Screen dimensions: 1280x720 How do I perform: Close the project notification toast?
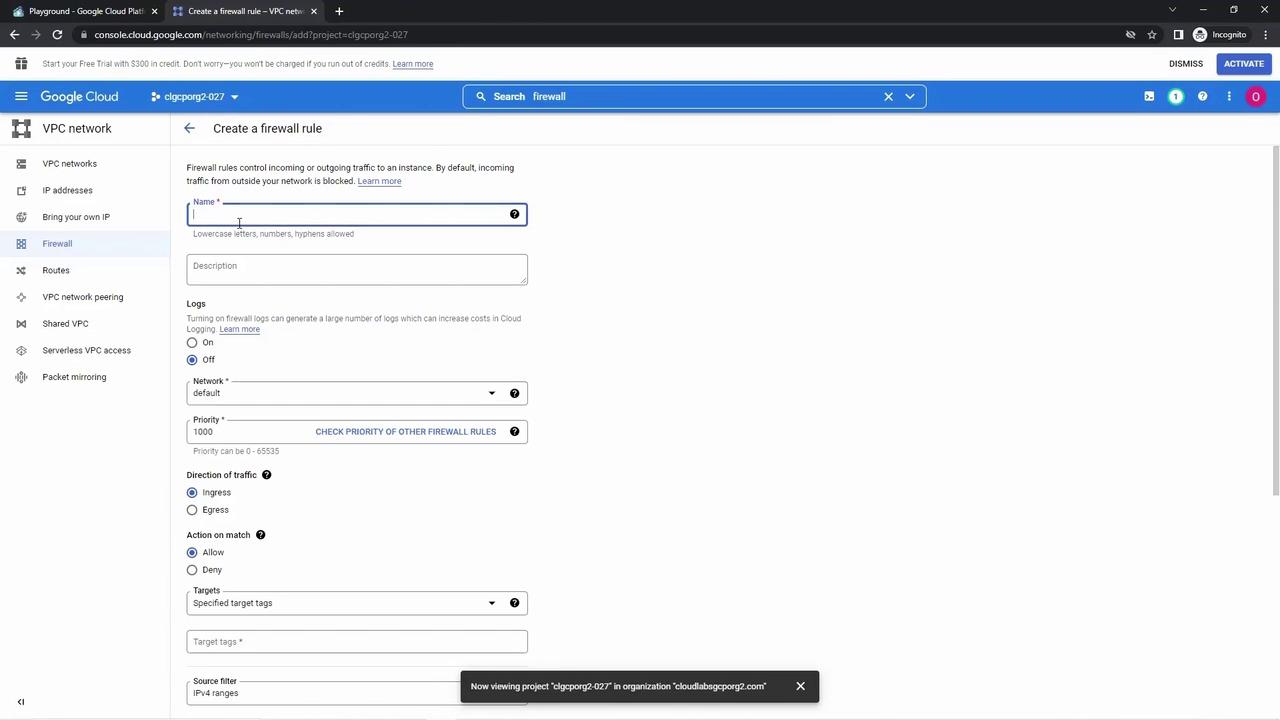(800, 686)
